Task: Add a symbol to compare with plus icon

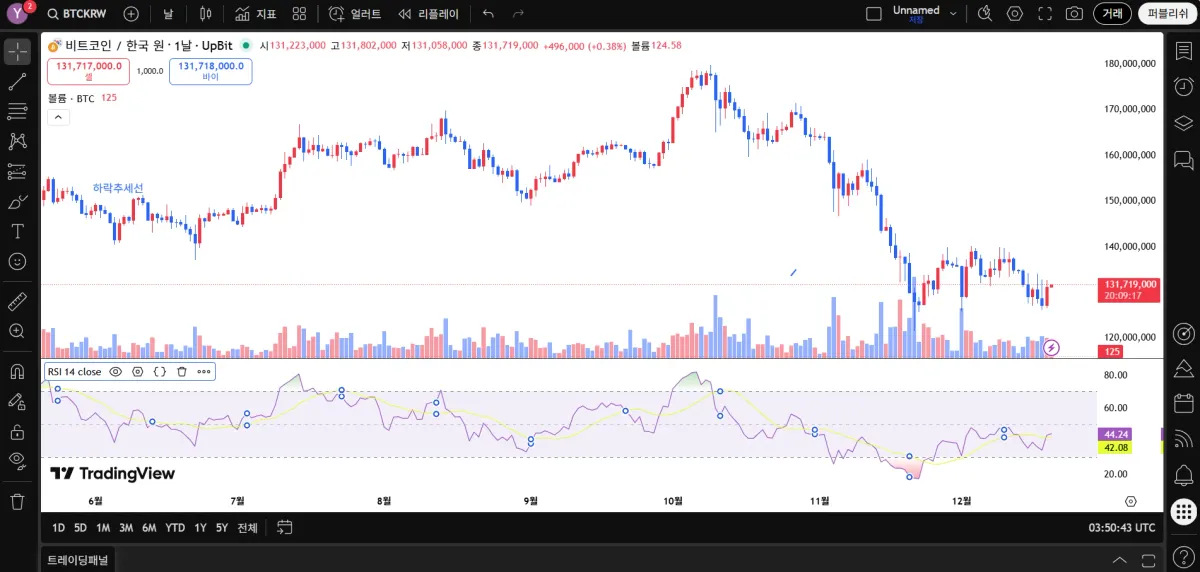Action: pos(131,14)
